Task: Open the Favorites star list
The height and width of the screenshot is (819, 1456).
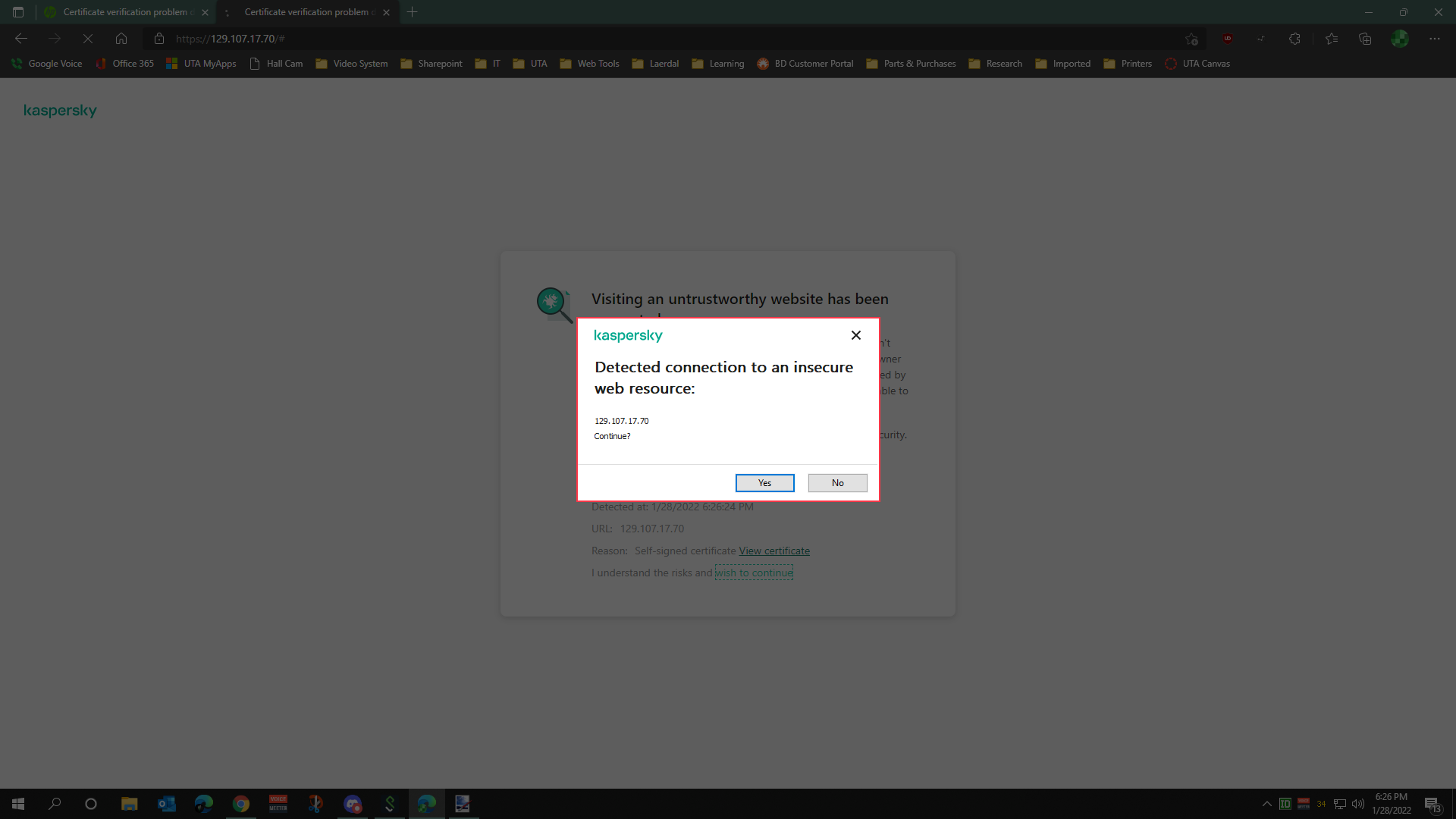Action: pos(1331,39)
